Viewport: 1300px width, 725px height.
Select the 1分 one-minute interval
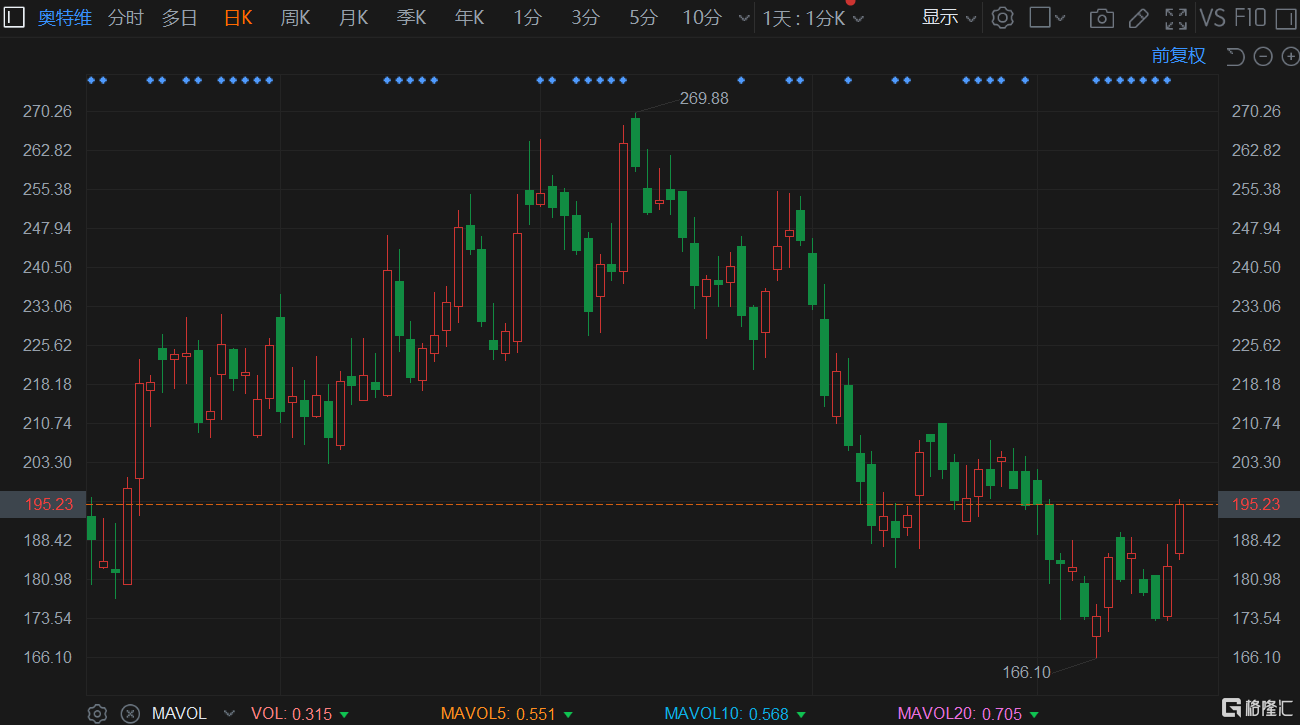(x=528, y=17)
